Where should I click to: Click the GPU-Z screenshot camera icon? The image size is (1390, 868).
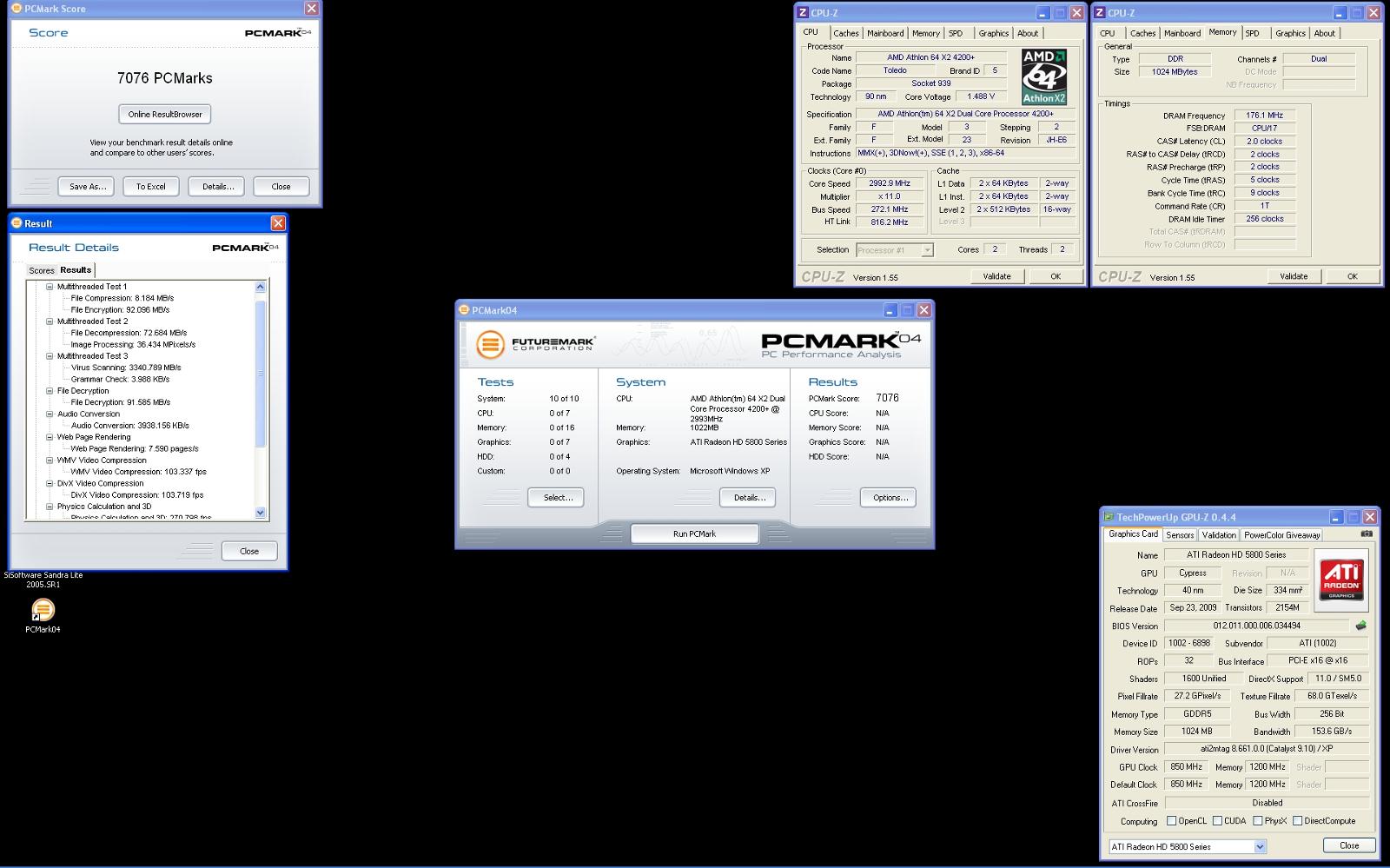tap(1367, 534)
